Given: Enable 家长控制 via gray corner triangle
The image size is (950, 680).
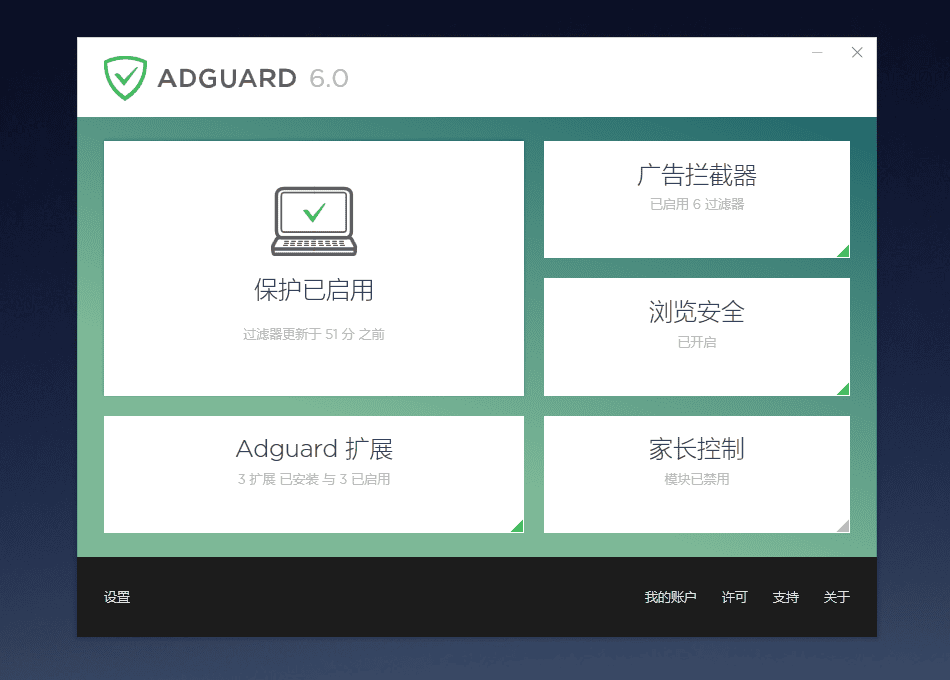Looking at the screenshot, I should tap(843, 526).
